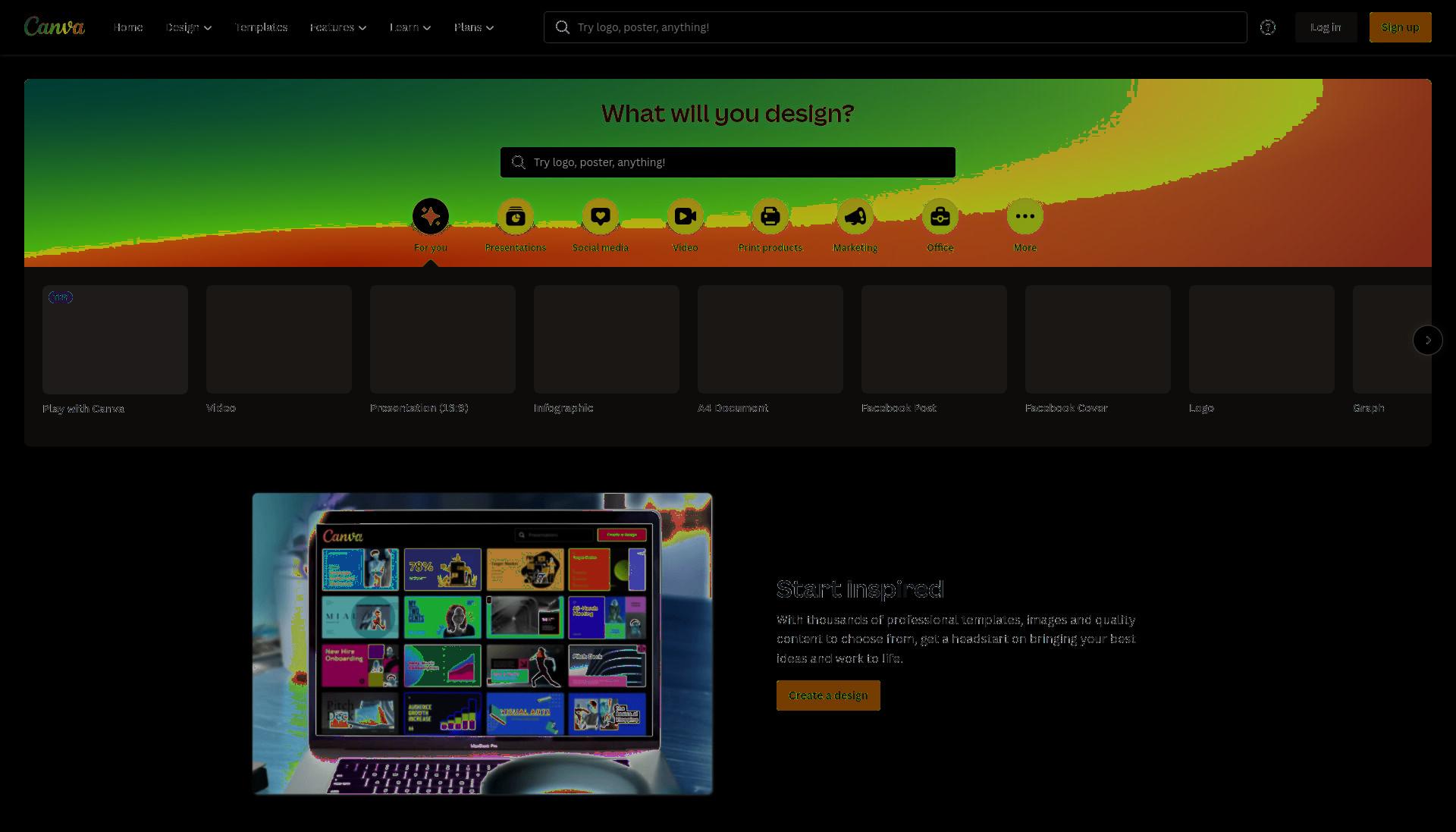Click the Log in button
Screen dimensions: 1456x832
click(x=1326, y=27)
